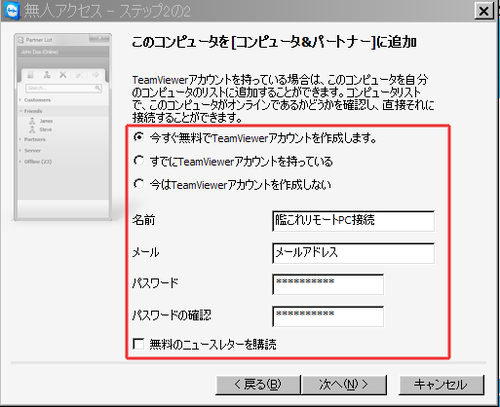Focus the パスワードの確認 input field
The height and width of the screenshot is (407, 500).
pos(328,316)
